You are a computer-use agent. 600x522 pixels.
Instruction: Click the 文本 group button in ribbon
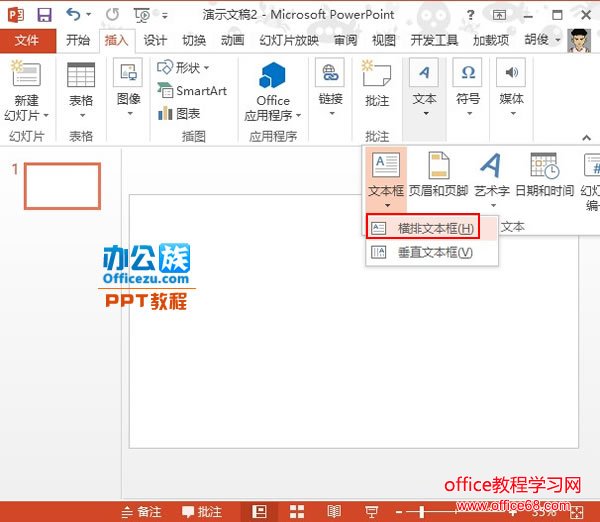pos(425,88)
